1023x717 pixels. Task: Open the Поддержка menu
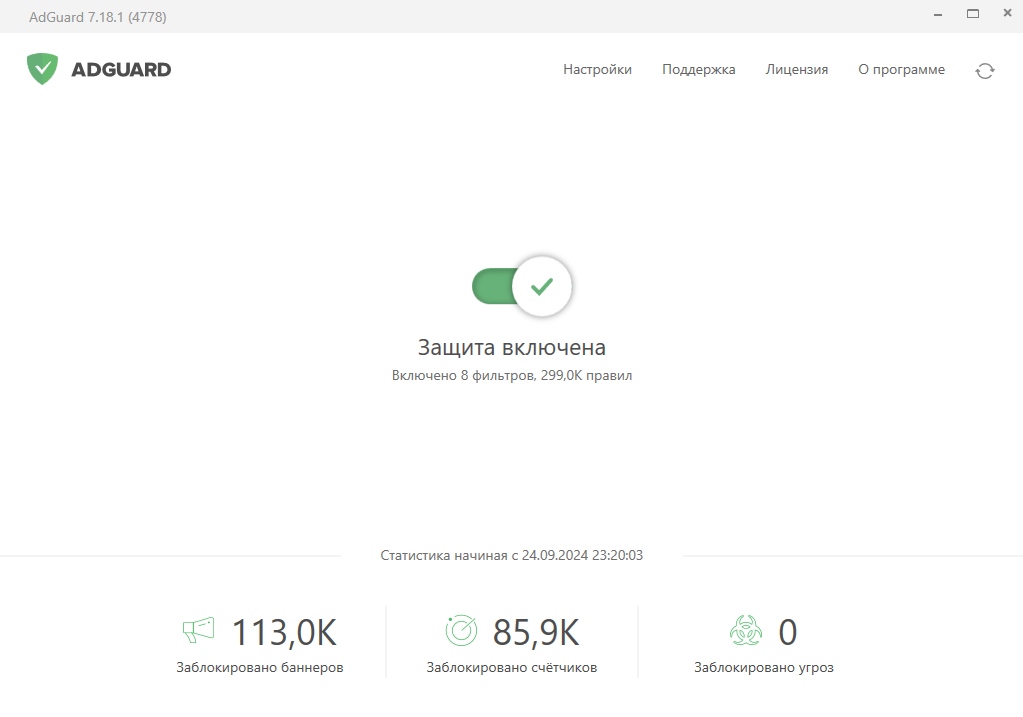[699, 69]
